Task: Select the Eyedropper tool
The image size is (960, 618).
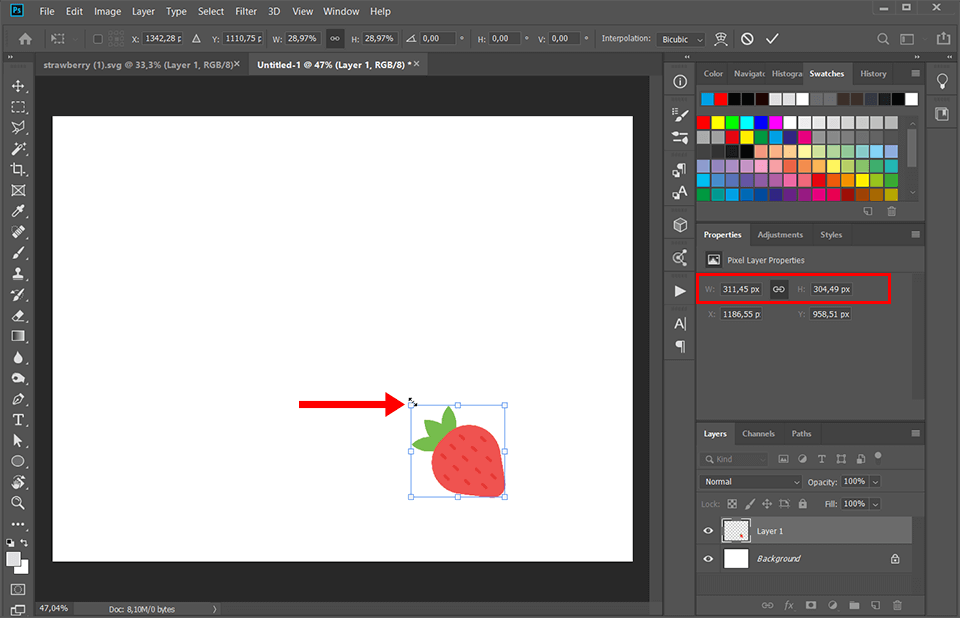Action: point(18,211)
